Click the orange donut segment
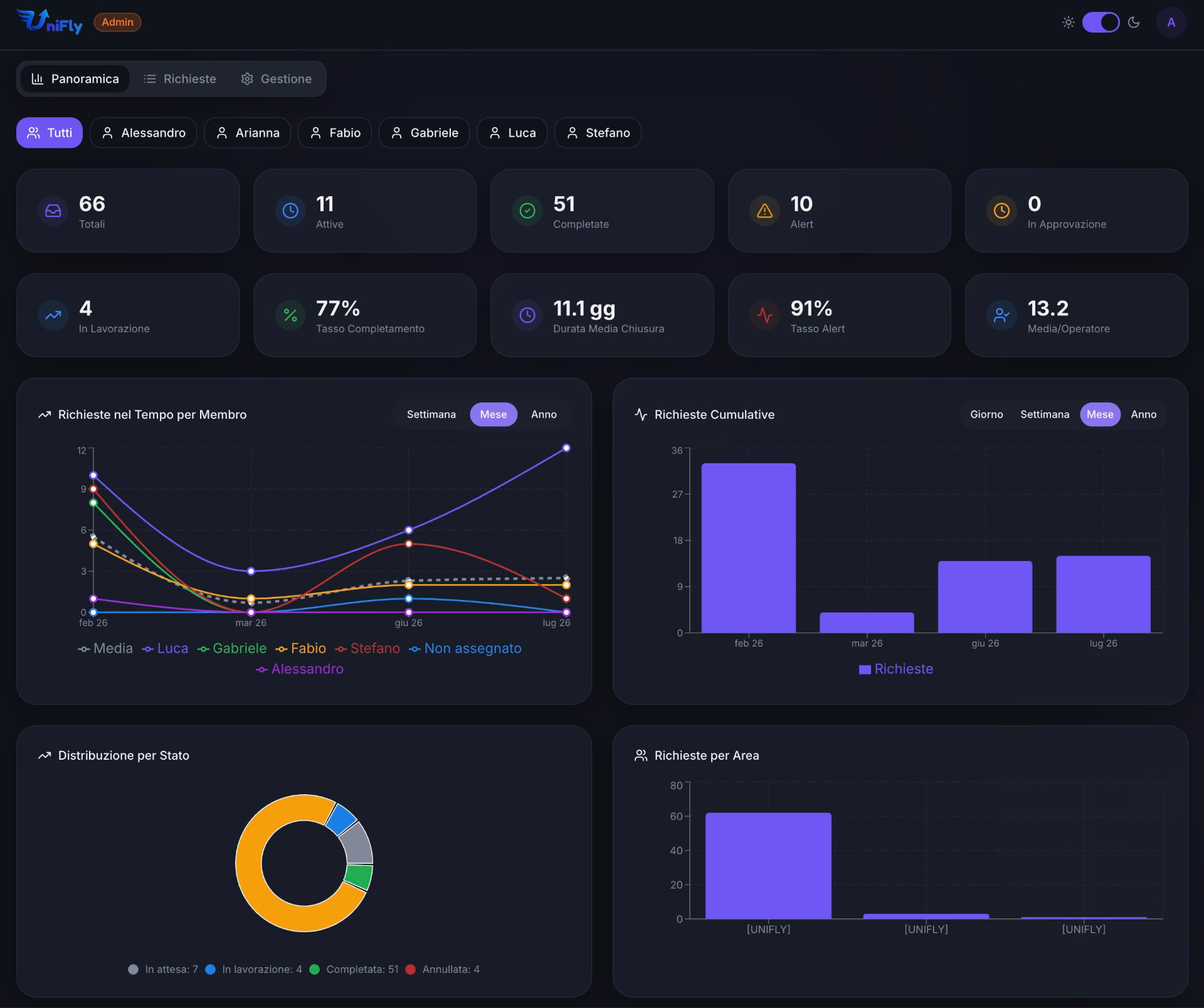The height and width of the screenshot is (1008, 1204). click(249, 863)
